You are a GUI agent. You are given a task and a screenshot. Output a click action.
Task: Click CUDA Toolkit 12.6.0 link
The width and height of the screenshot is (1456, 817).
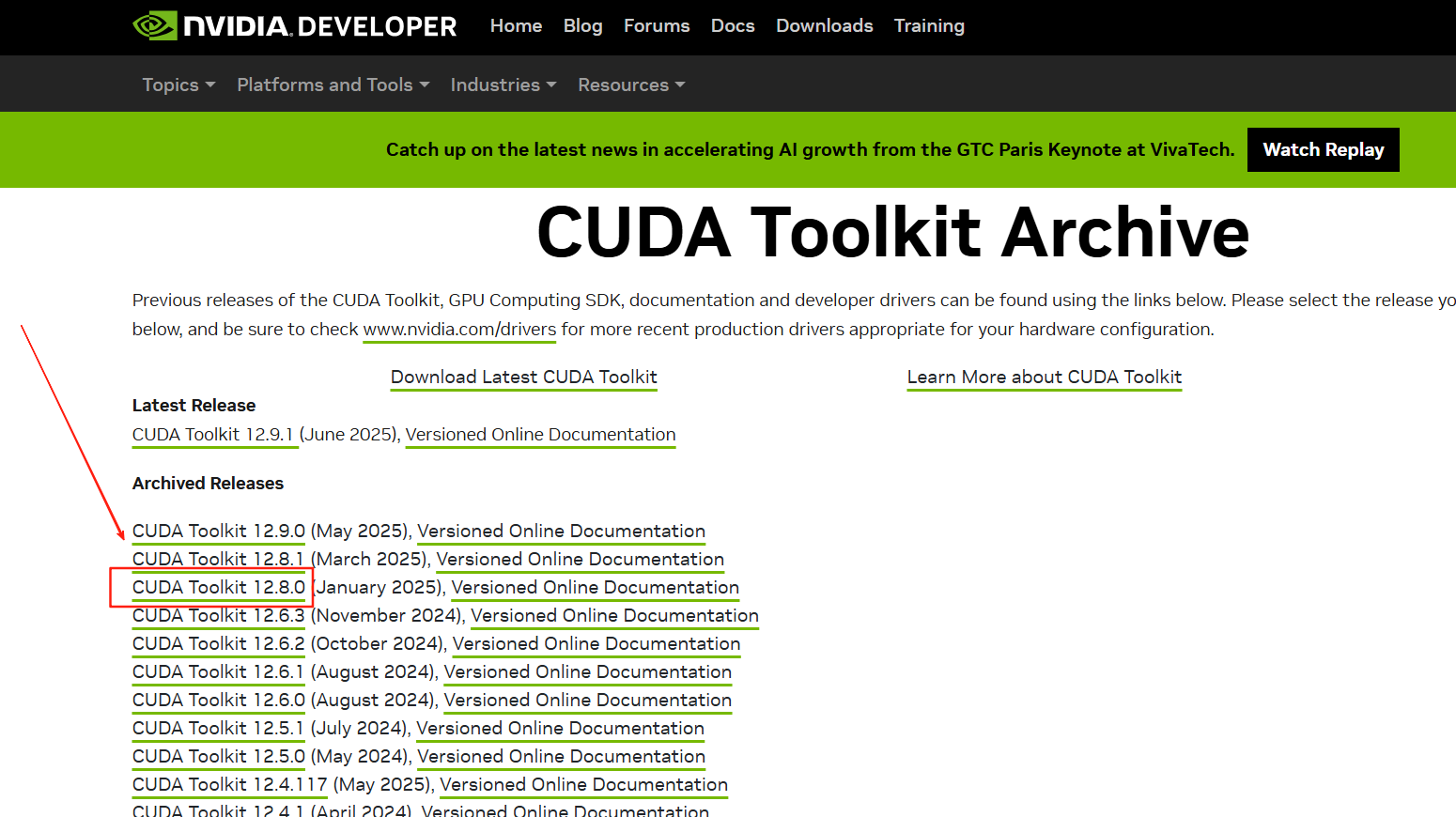[219, 701]
